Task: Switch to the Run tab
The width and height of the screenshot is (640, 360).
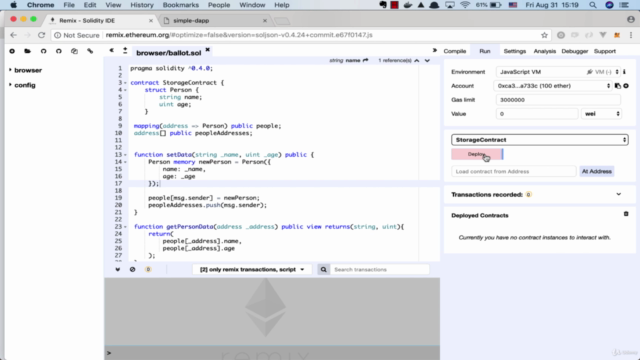Action: (484, 51)
